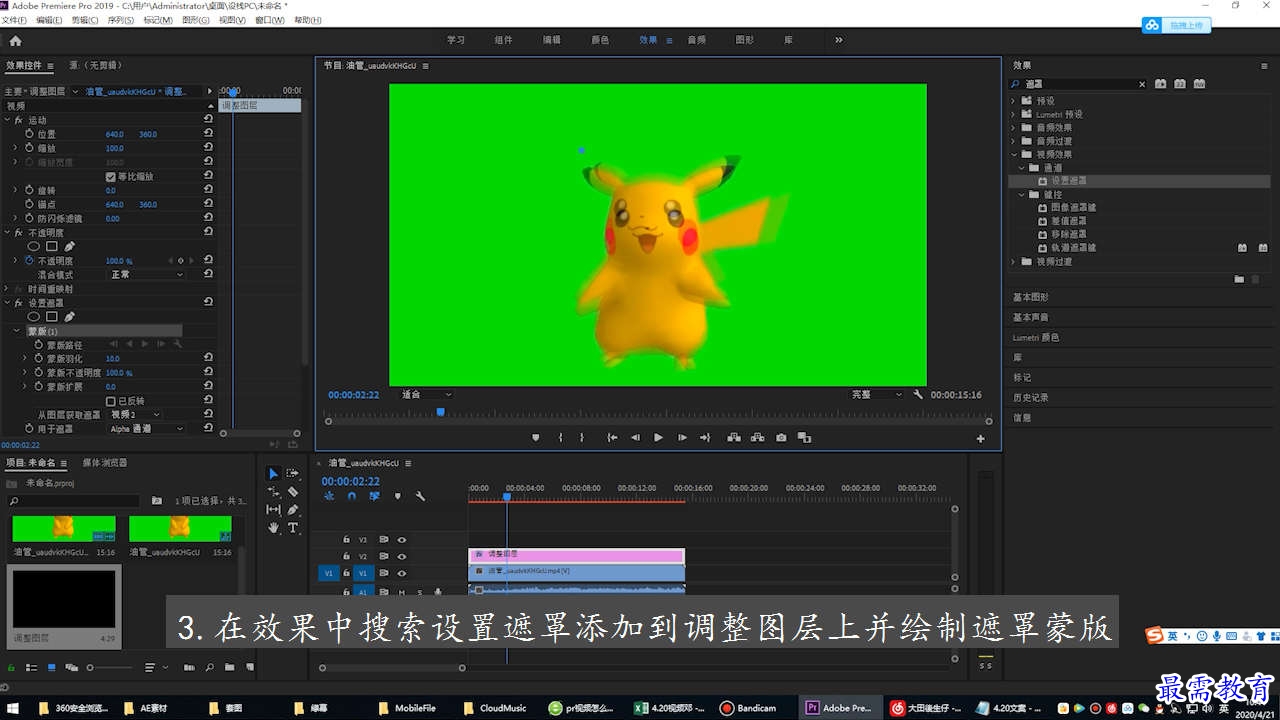Open the 基本声音 panel

1031,317
